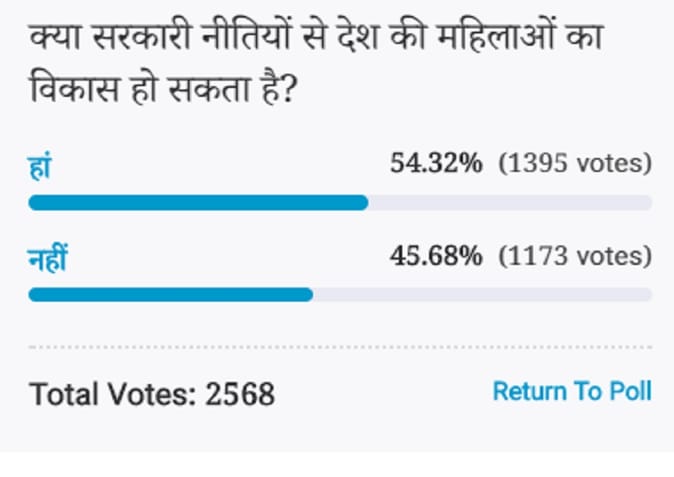Click the word सरकारी in the question

point(141,34)
